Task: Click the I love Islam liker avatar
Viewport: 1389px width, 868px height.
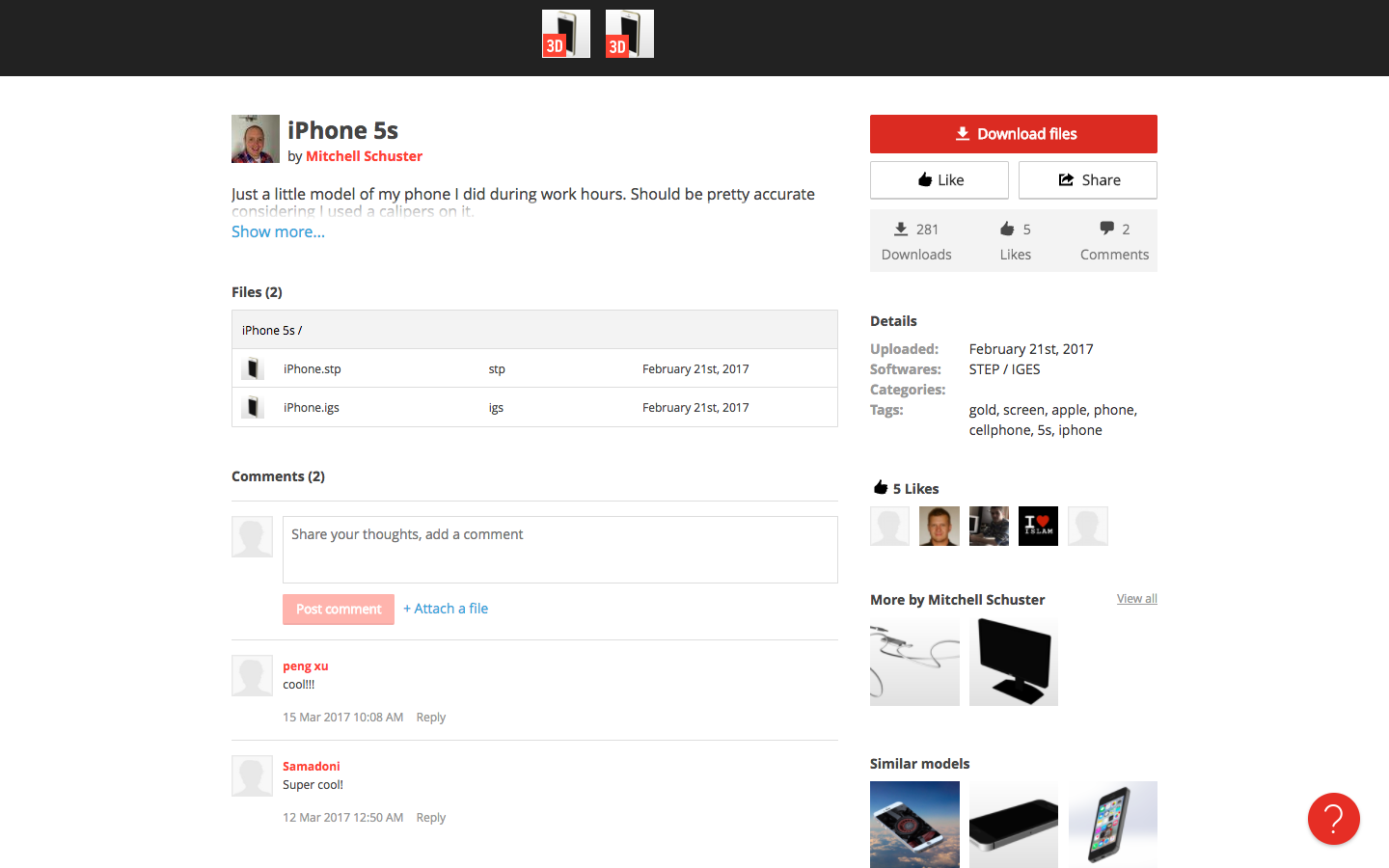Action: tap(1039, 526)
